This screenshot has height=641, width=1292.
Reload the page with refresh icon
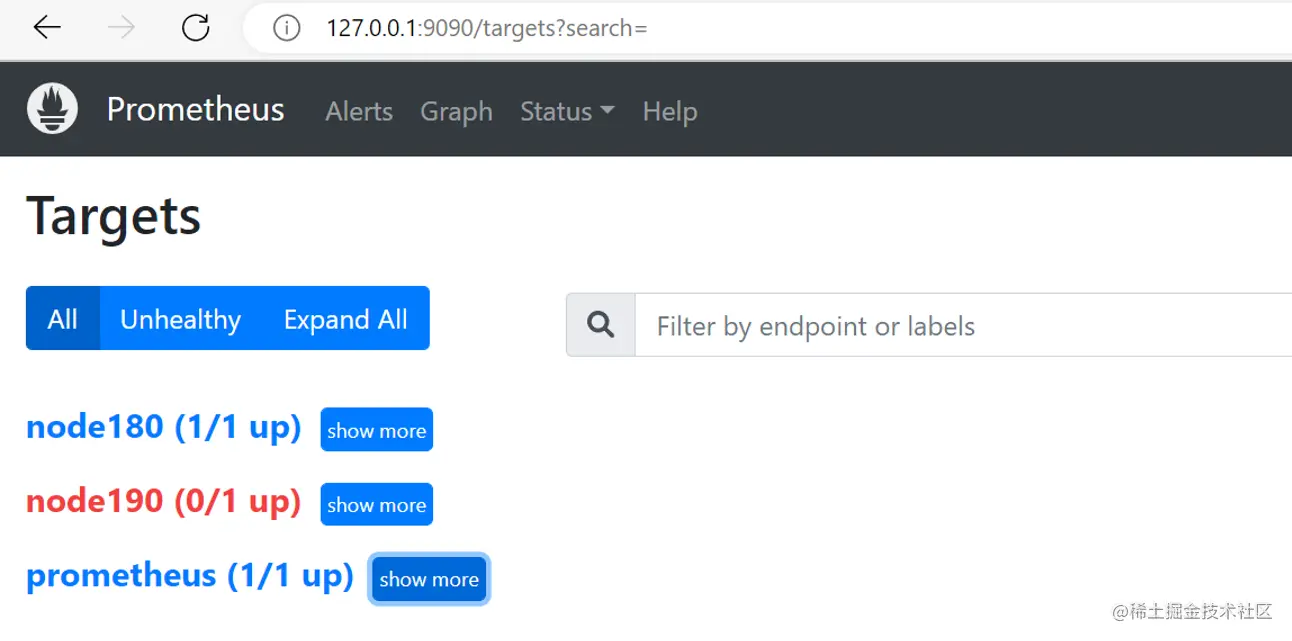tap(195, 28)
